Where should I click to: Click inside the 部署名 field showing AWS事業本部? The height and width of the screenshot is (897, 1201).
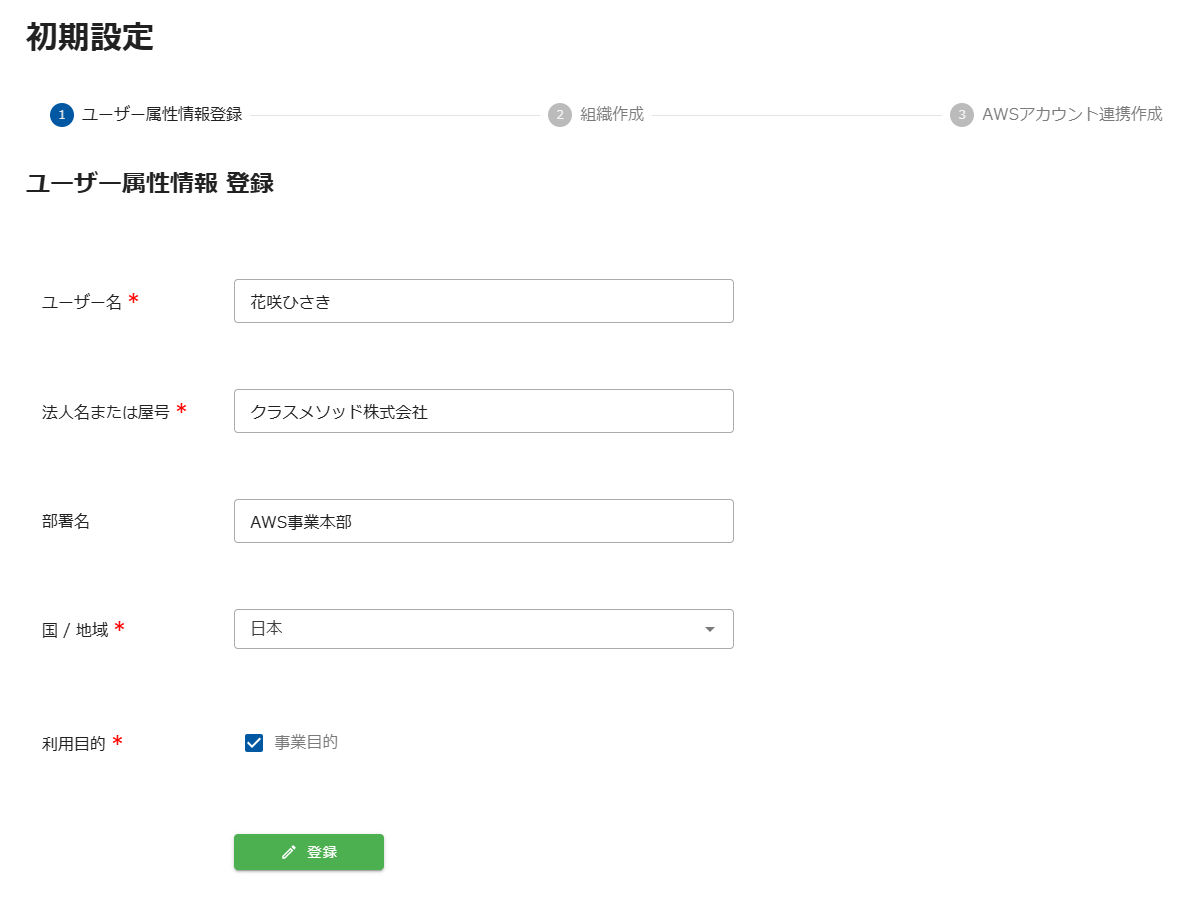(x=483, y=520)
